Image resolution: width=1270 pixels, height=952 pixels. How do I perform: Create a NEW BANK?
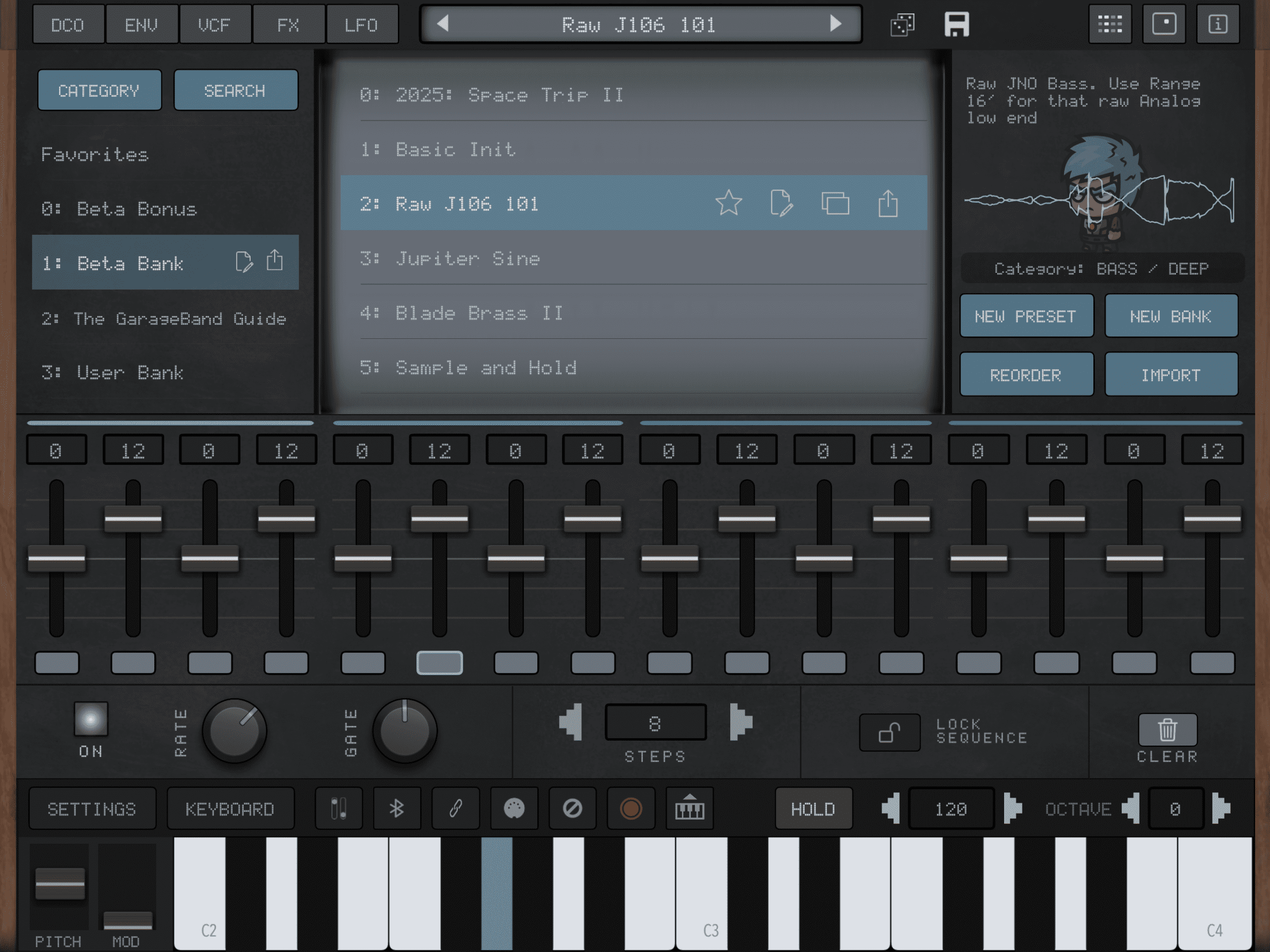(x=1171, y=316)
